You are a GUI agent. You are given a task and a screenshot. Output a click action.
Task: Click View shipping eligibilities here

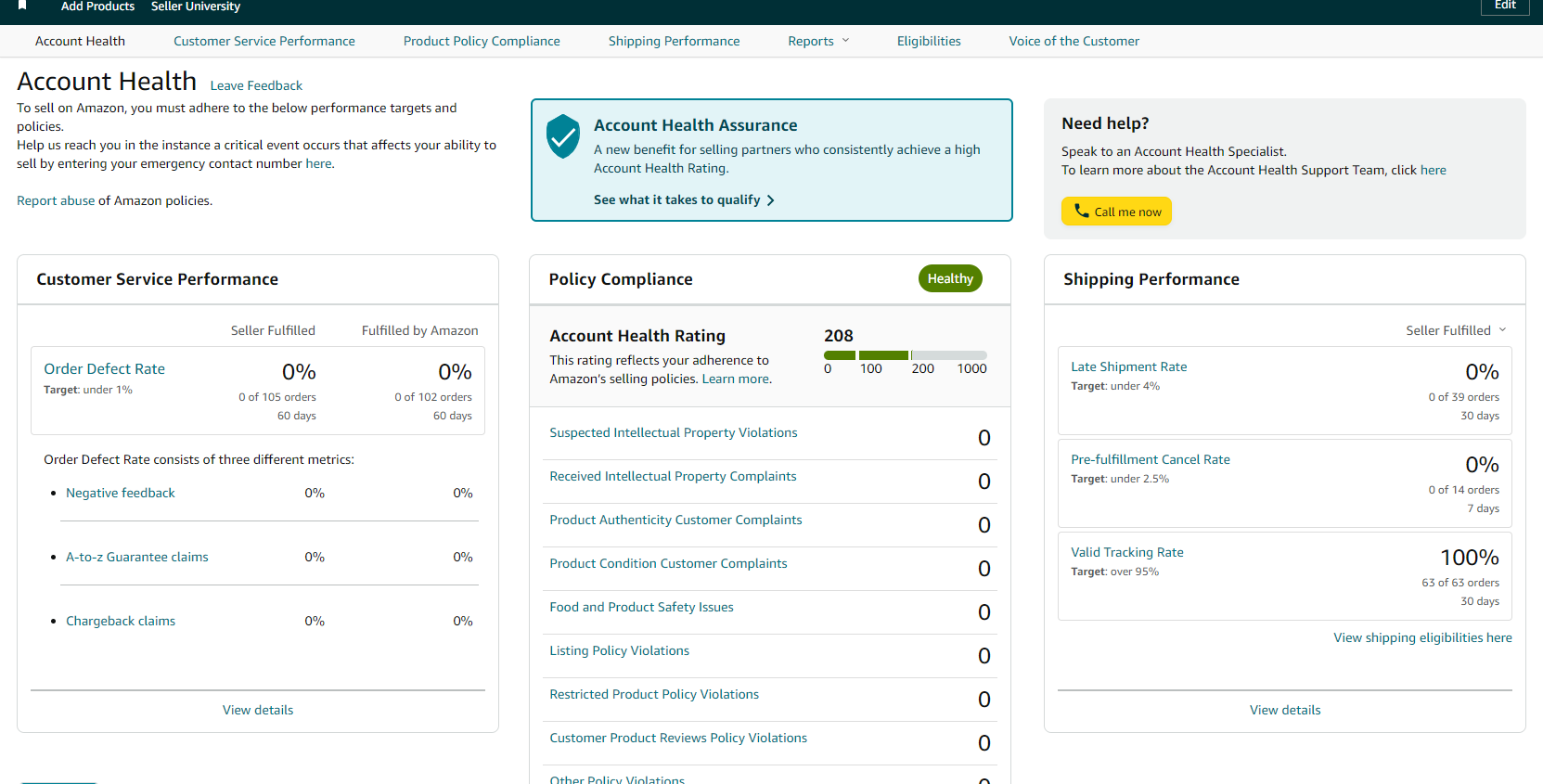pos(1423,638)
